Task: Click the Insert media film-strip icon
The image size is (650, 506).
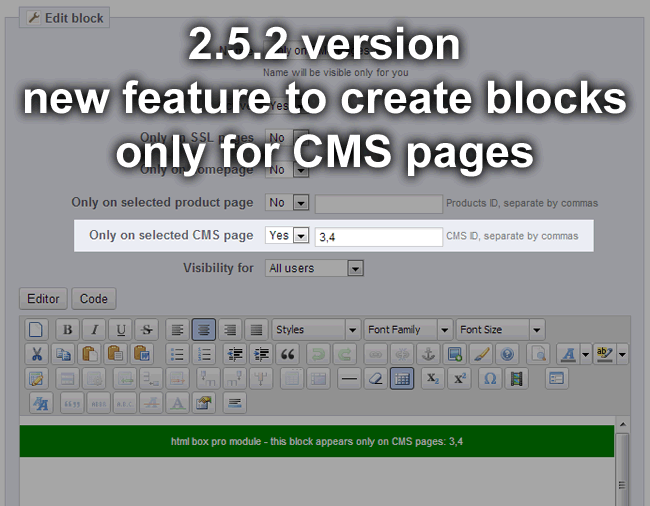Action: tap(517, 378)
